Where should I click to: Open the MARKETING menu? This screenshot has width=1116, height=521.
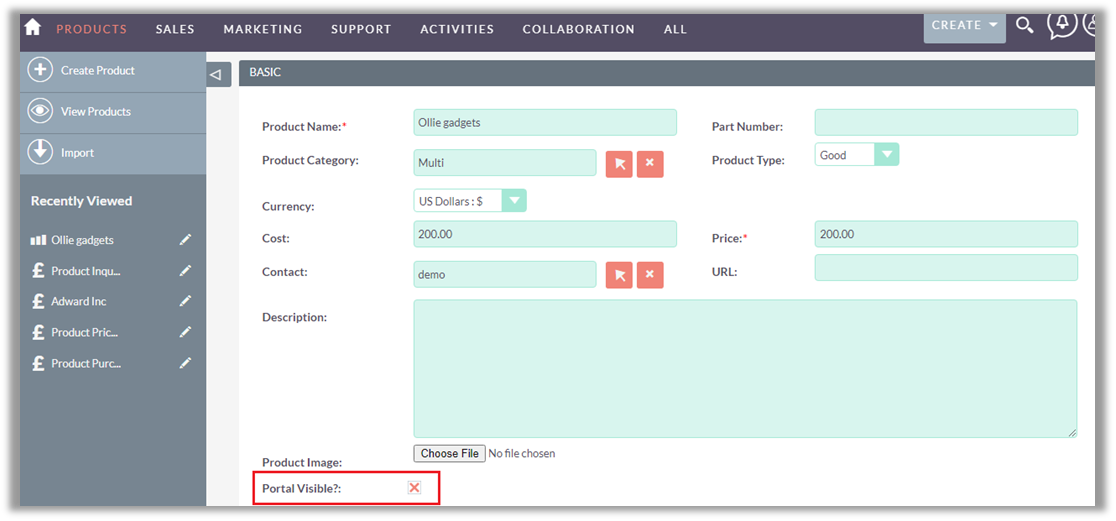point(263,29)
